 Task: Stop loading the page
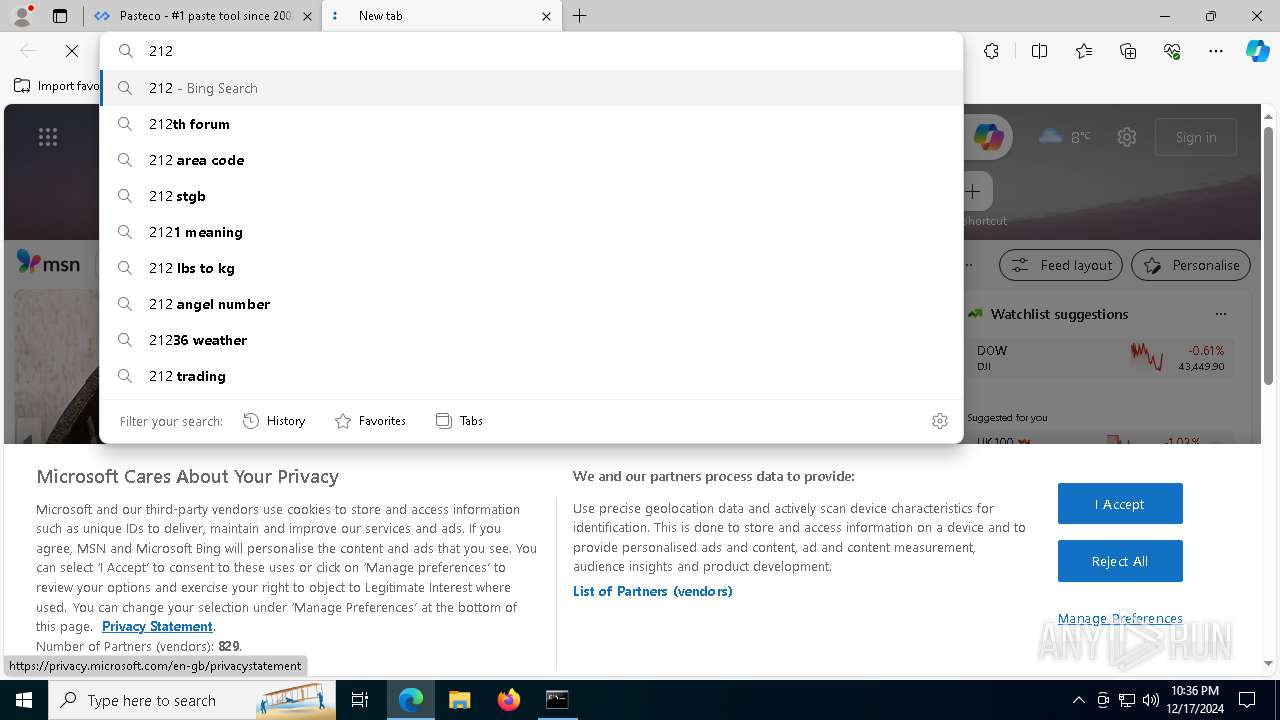tap(72, 51)
